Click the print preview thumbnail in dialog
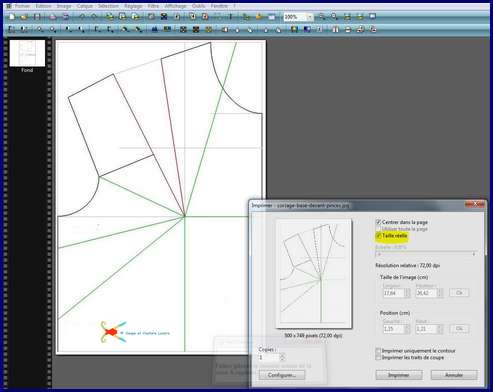This screenshot has width=493, height=392. pos(314,273)
